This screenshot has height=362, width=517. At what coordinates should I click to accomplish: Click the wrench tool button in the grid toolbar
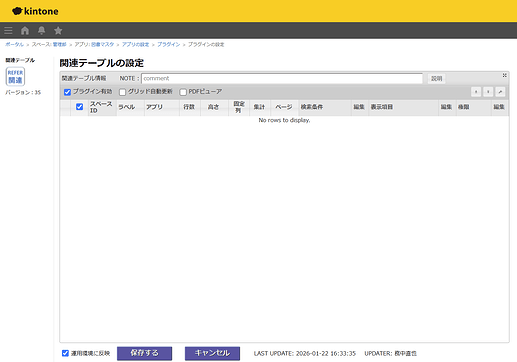[x=500, y=92]
